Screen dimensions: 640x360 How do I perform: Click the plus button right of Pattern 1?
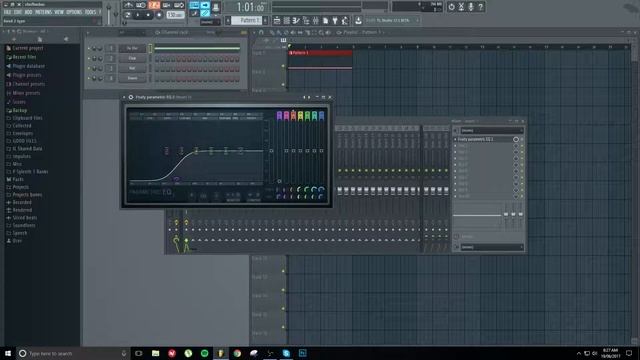(x=265, y=20)
